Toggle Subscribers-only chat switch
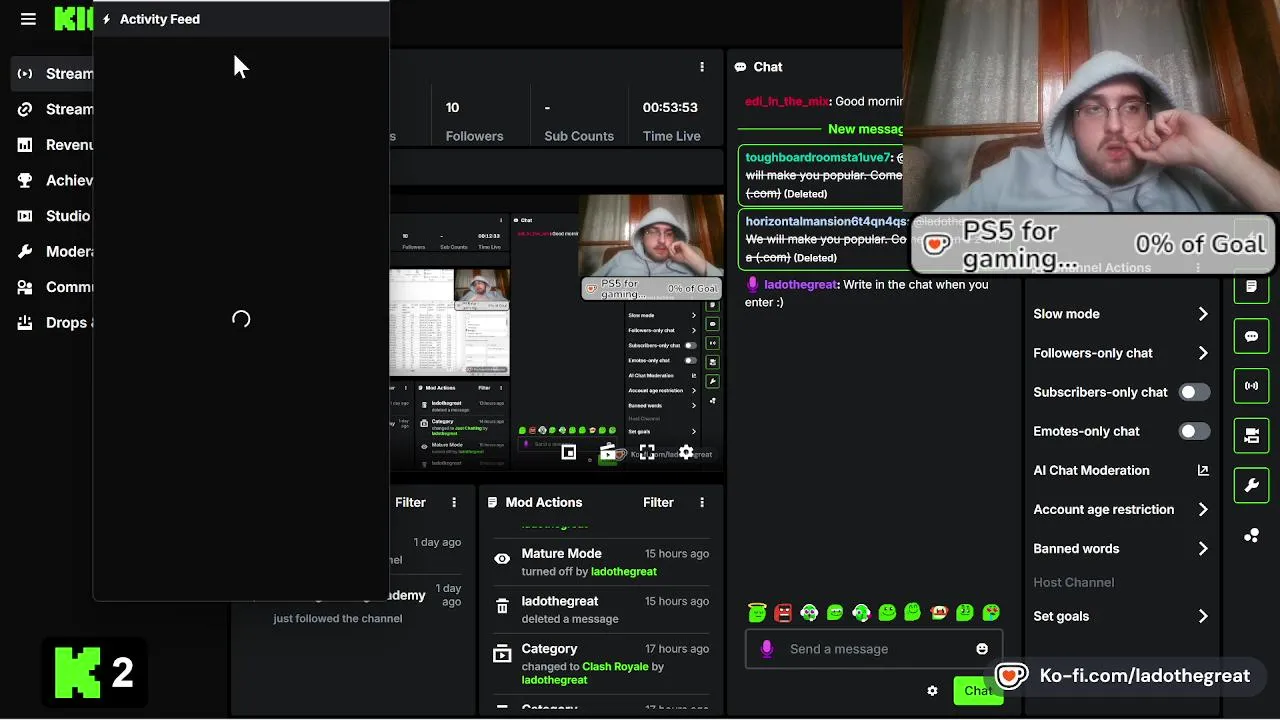1280x720 pixels. [1193, 392]
